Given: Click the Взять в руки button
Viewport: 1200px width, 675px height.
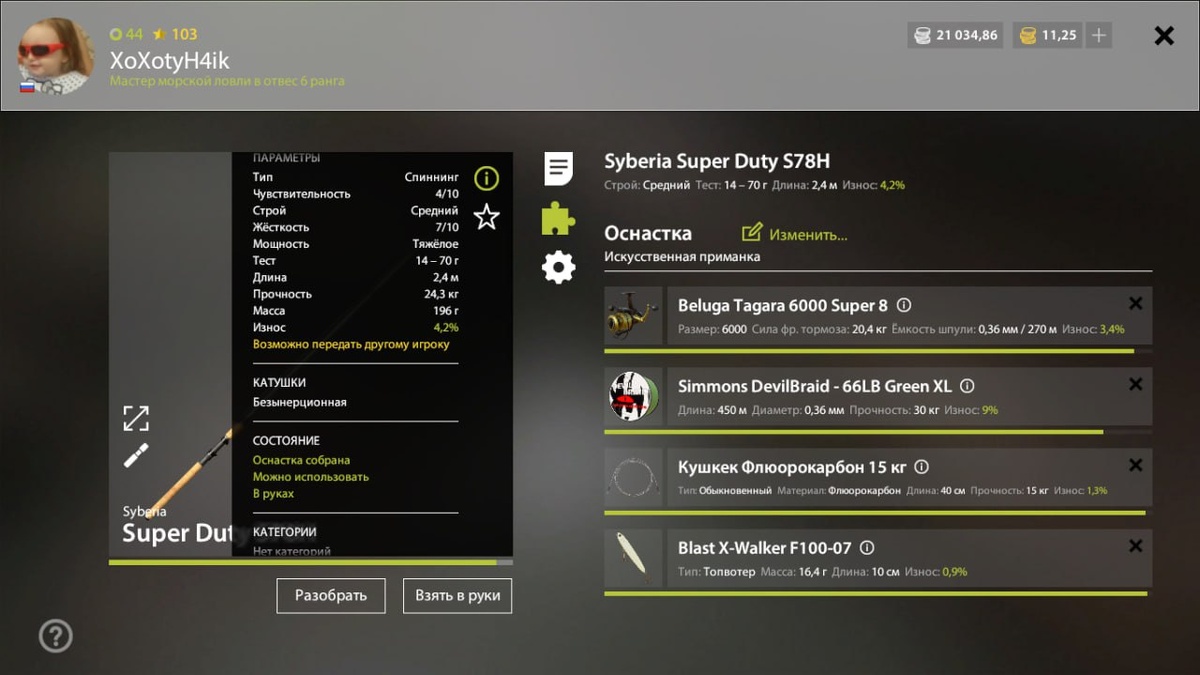Looking at the screenshot, I should tap(457, 596).
